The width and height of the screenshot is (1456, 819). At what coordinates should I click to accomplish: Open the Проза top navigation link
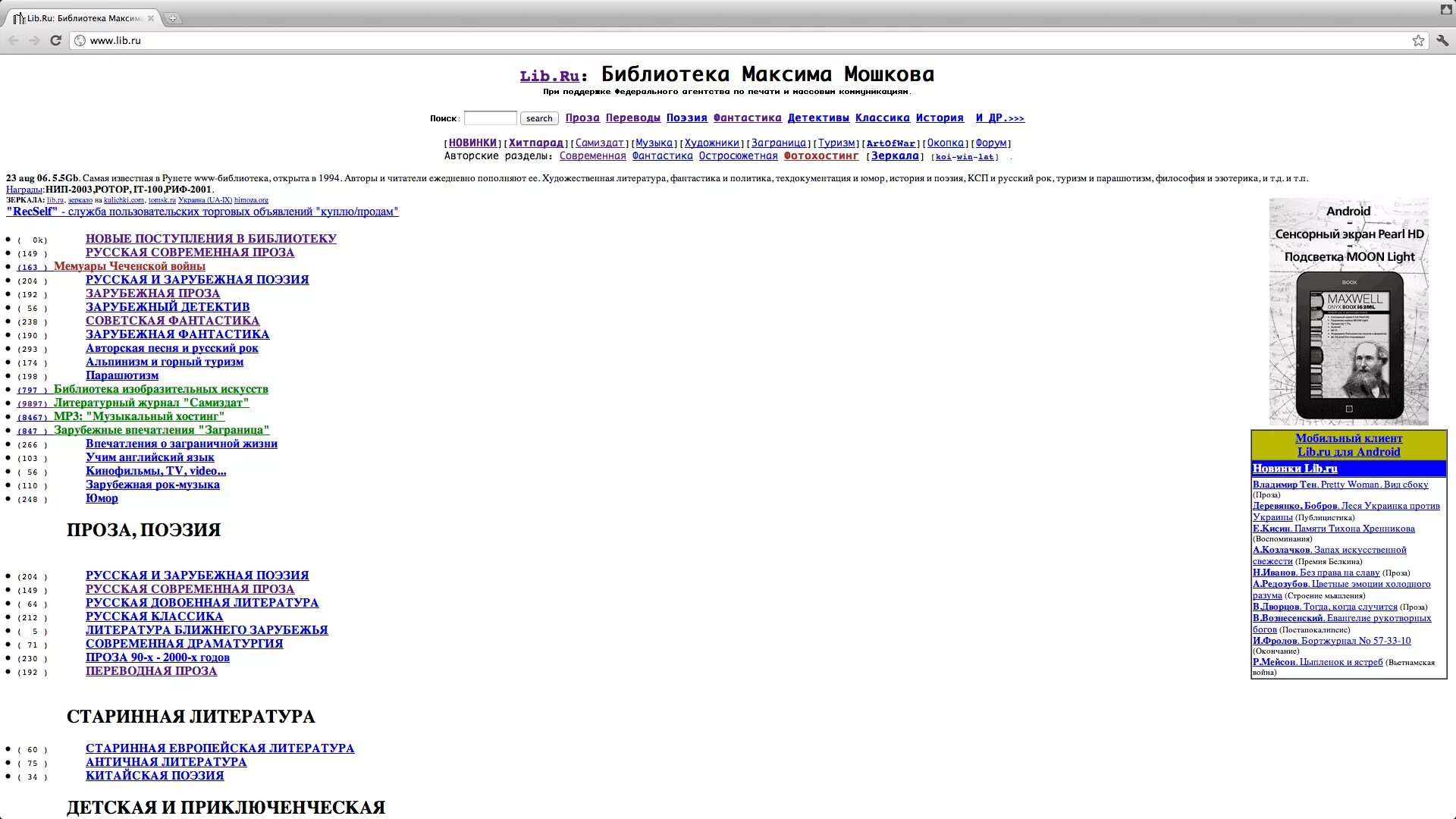[582, 118]
